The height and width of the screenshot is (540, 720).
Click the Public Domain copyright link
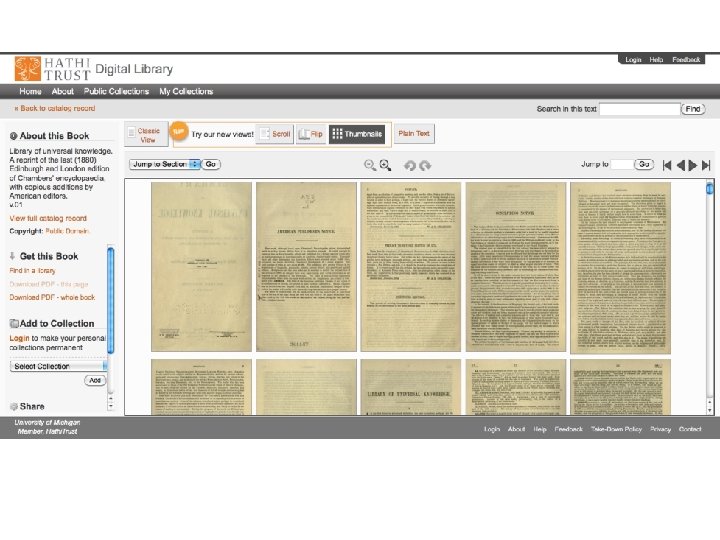coord(67,231)
